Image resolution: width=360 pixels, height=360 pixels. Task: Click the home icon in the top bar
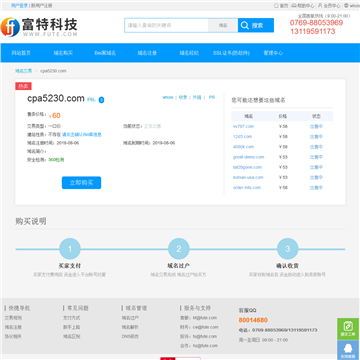(276, 6)
